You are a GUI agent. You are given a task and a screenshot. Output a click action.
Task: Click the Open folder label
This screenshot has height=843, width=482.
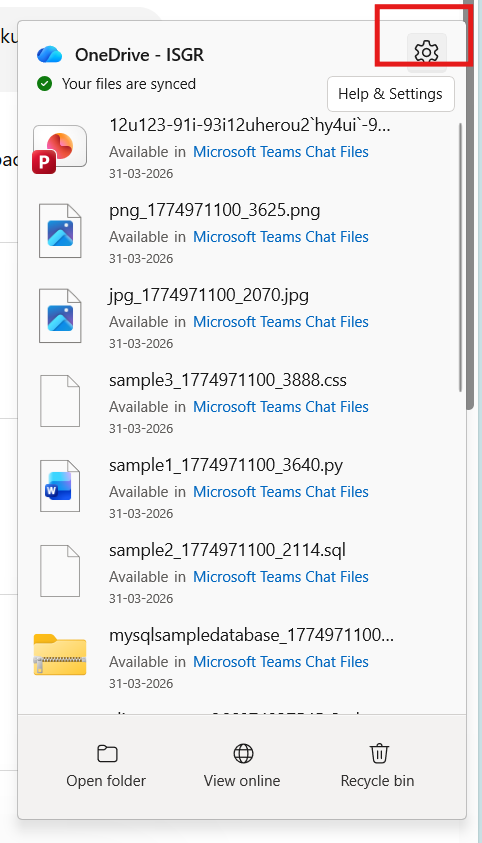click(106, 781)
